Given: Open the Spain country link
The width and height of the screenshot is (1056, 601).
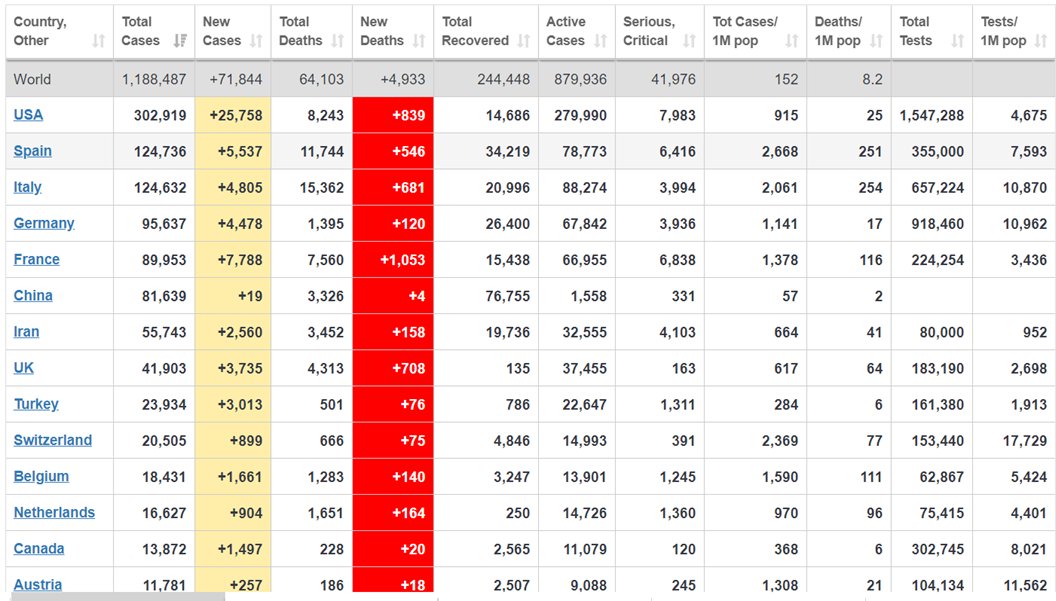Looking at the screenshot, I should [x=32, y=151].
